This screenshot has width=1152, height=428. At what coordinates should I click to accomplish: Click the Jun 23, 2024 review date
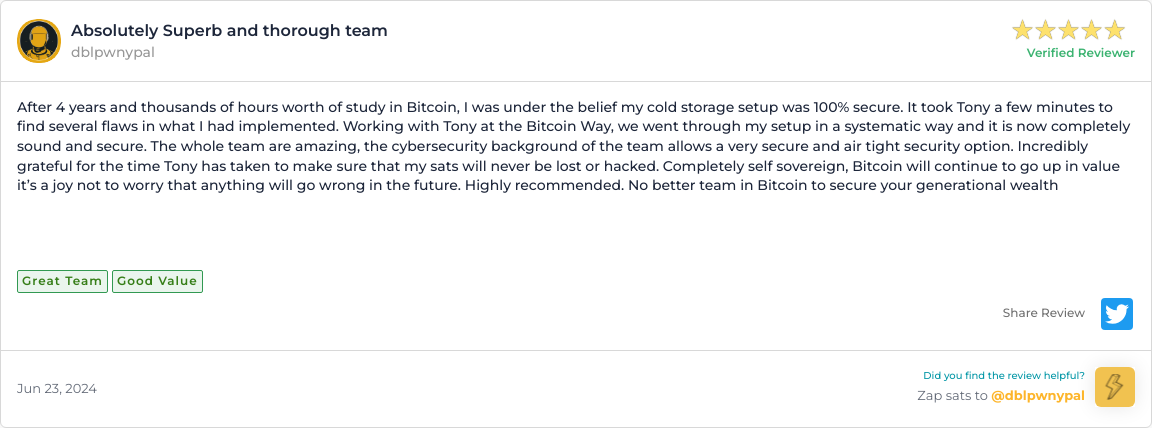[57, 388]
